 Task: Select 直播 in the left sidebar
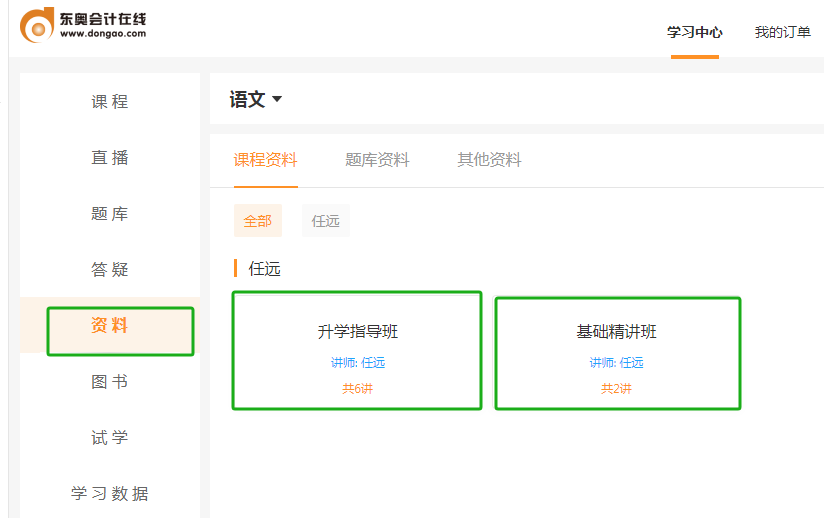pos(110,158)
